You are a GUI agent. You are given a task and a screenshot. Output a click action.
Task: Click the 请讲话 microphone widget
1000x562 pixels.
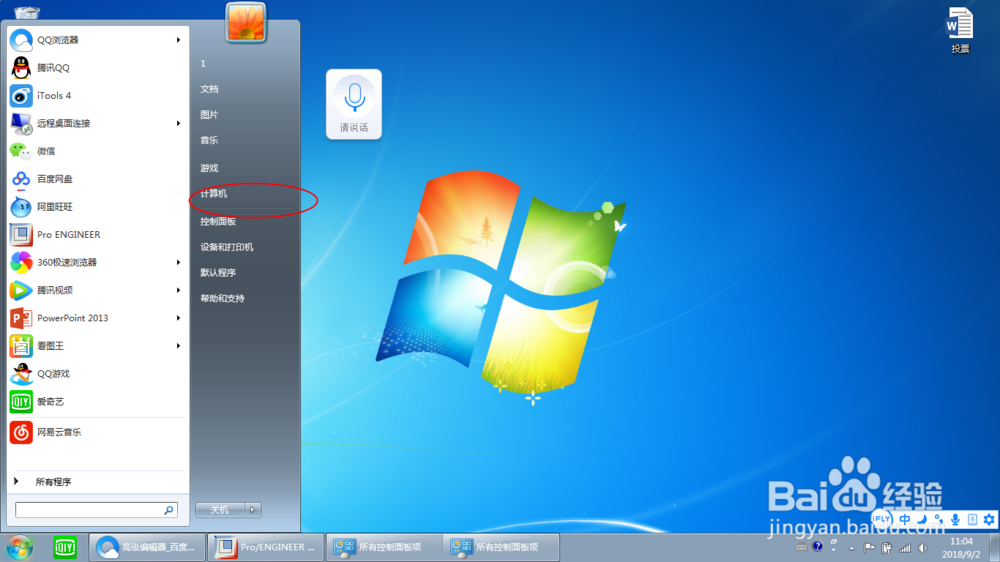[x=354, y=104]
